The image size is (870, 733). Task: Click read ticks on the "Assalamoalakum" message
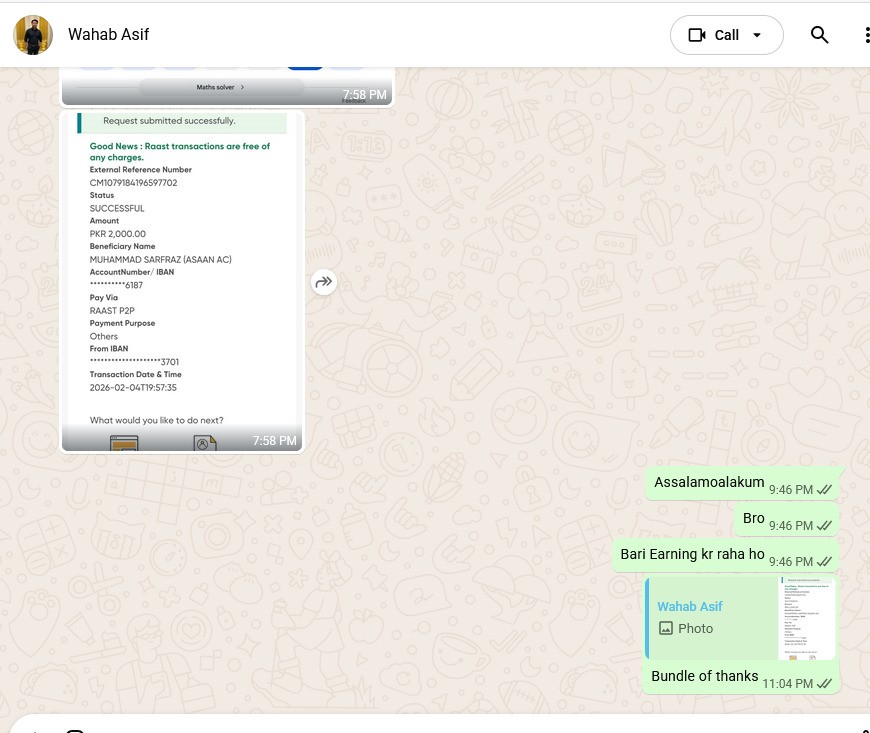point(825,490)
